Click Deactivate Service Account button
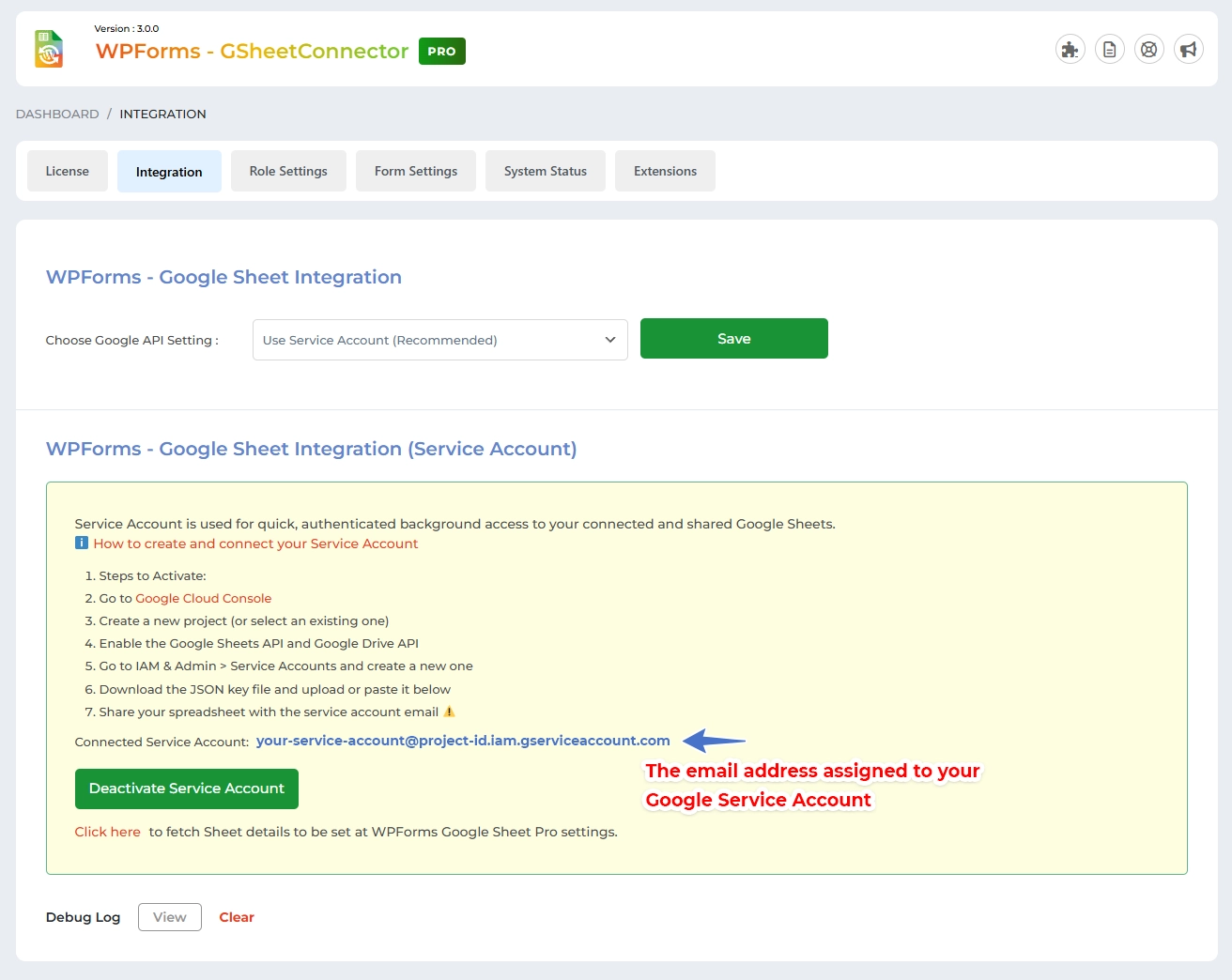 [x=186, y=789]
